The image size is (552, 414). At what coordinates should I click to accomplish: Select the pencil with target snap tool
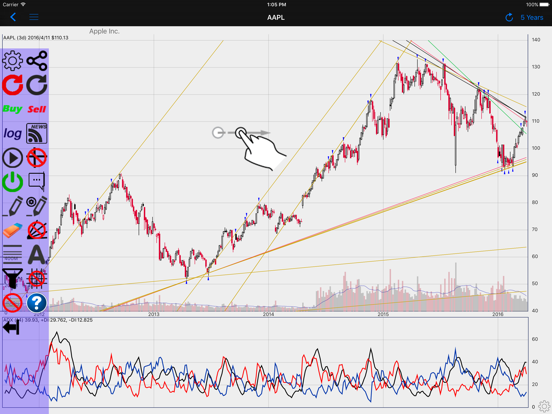37,206
